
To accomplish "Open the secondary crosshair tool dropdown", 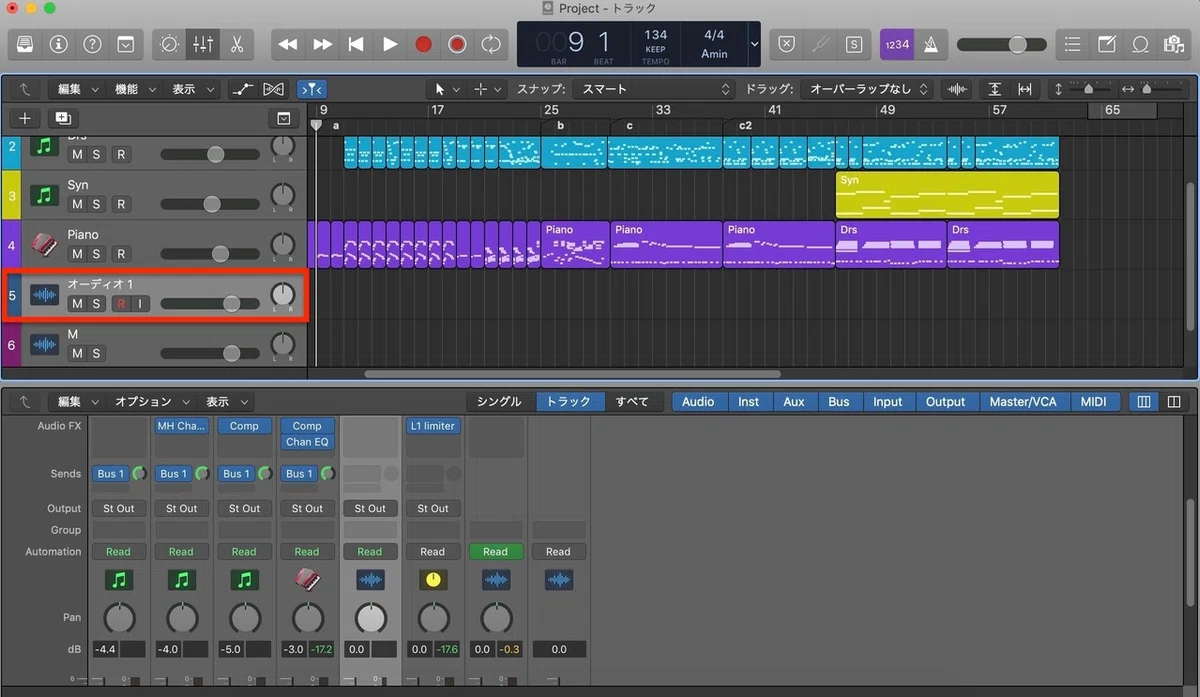I will click(x=488, y=89).
